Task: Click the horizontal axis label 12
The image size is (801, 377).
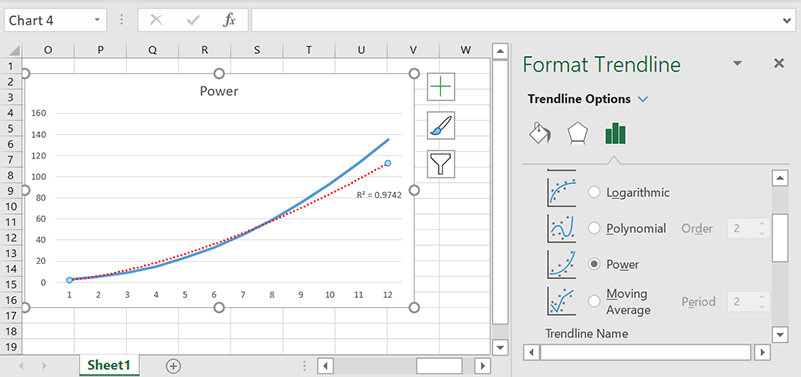Action: tap(388, 295)
